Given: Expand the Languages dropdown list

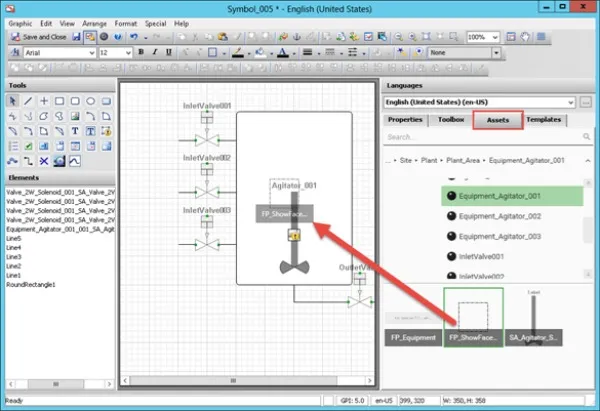Looking at the screenshot, I should click(x=570, y=102).
